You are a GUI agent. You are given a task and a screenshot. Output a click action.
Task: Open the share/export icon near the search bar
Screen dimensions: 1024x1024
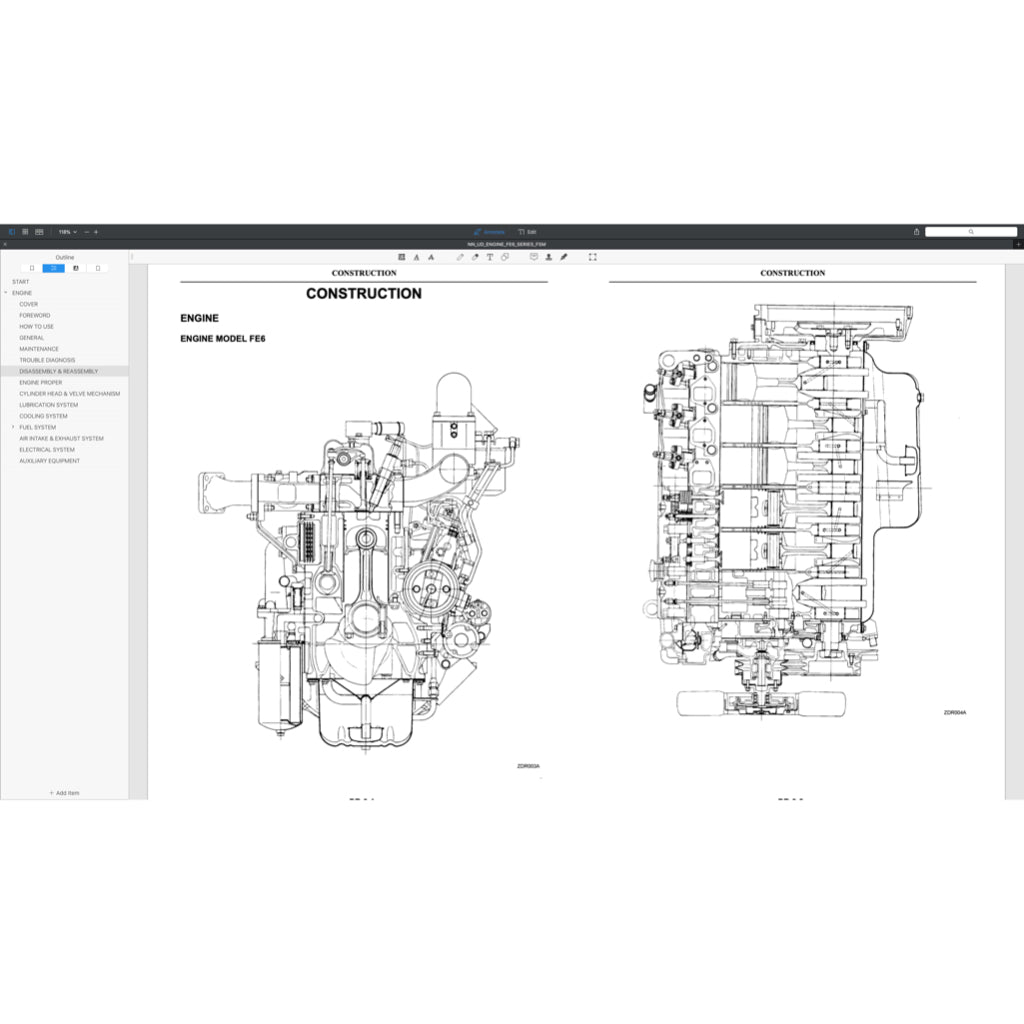pyautogui.click(x=916, y=231)
